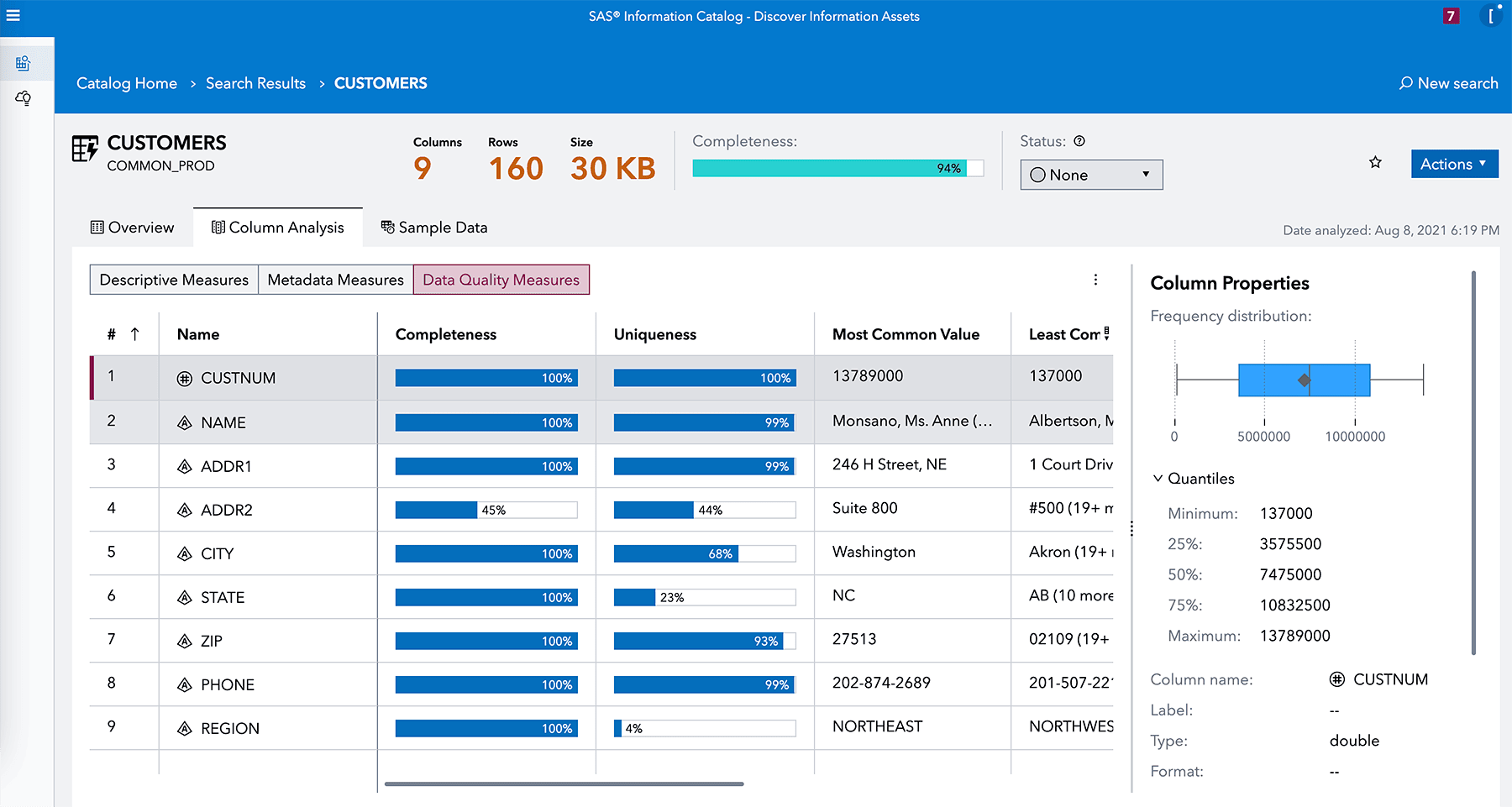Select the NAME column row
1512x807 pixels.
coord(601,422)
